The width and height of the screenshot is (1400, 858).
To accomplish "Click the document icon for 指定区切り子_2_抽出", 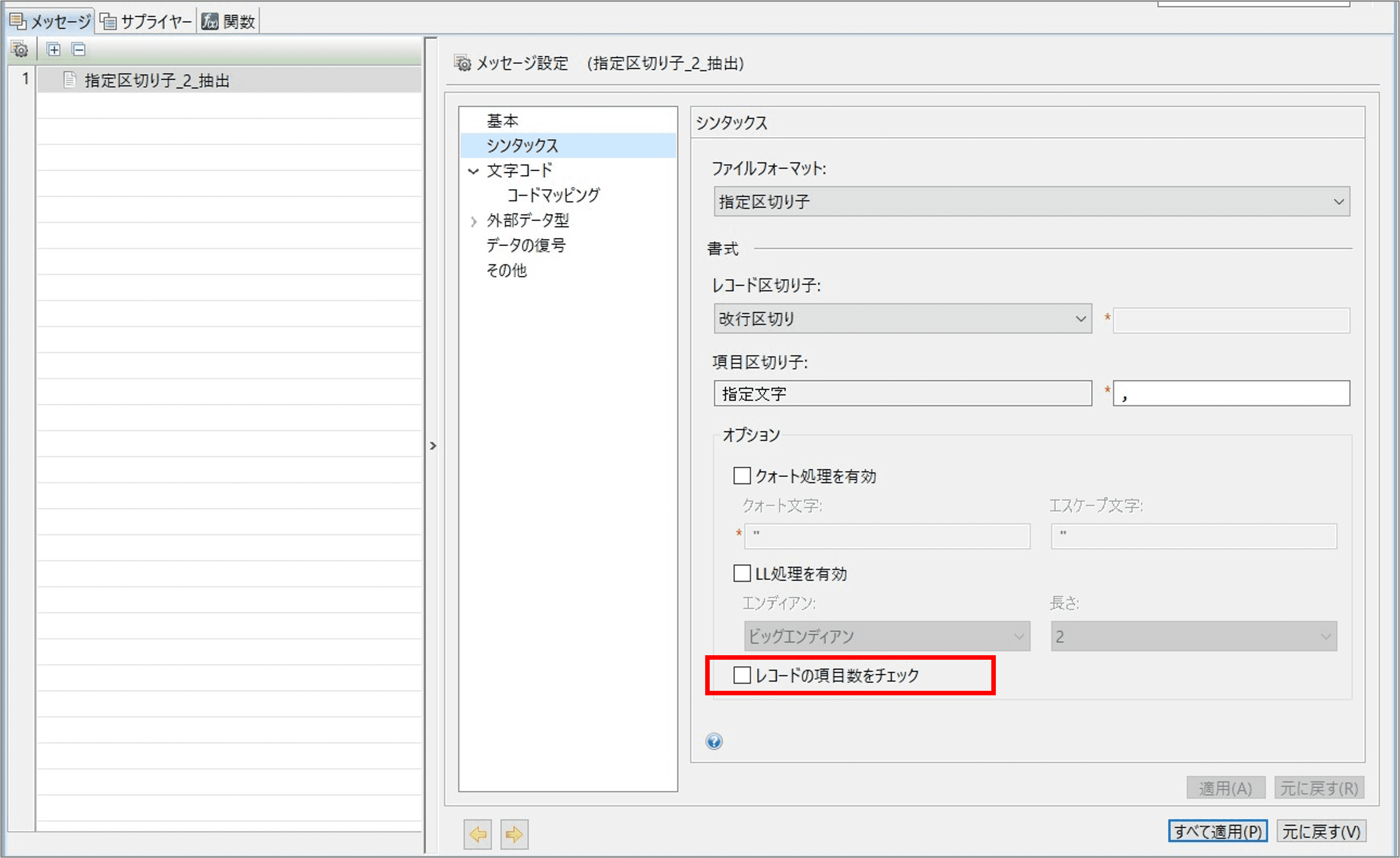I will coord(69,80).
